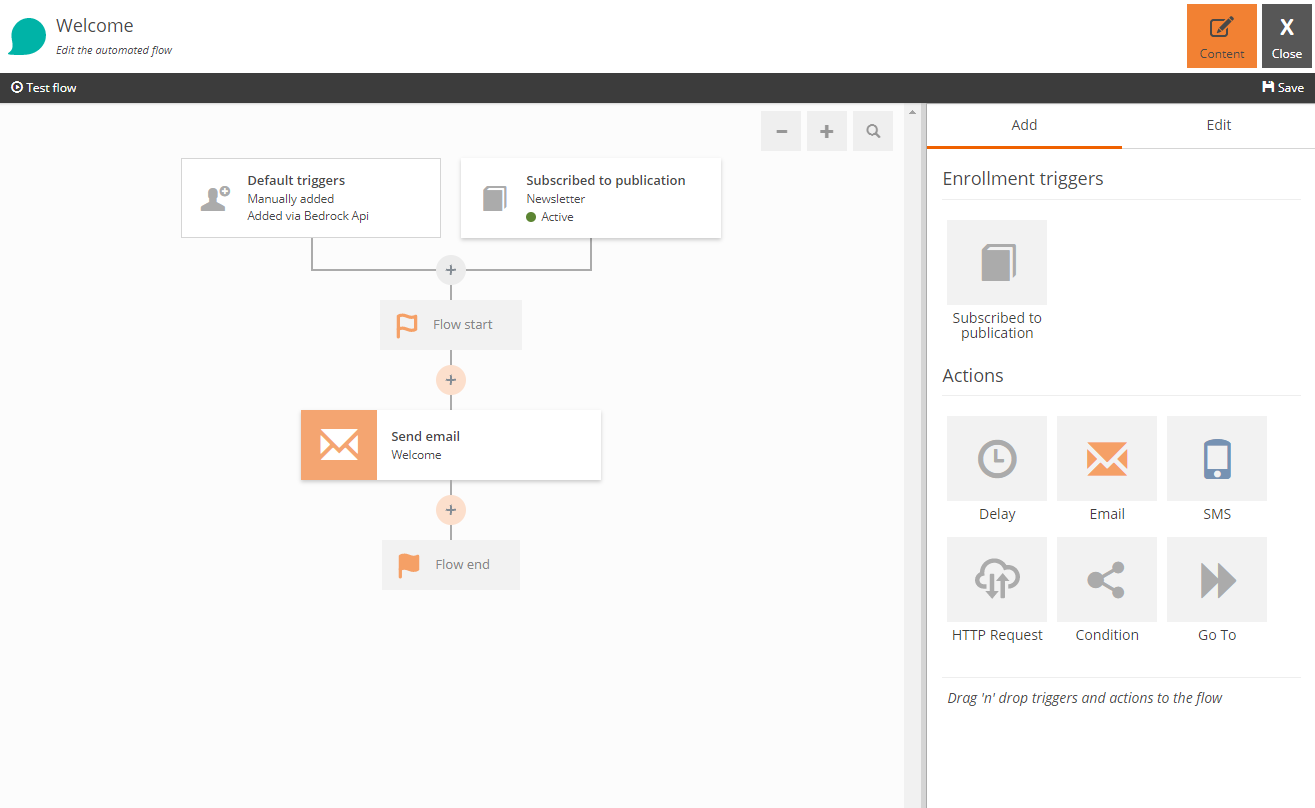Zoom out the flow canvas
Image resolution: width=1315 pixels, height=808 pixels.
pyautogui.click(x=781, y=131)
